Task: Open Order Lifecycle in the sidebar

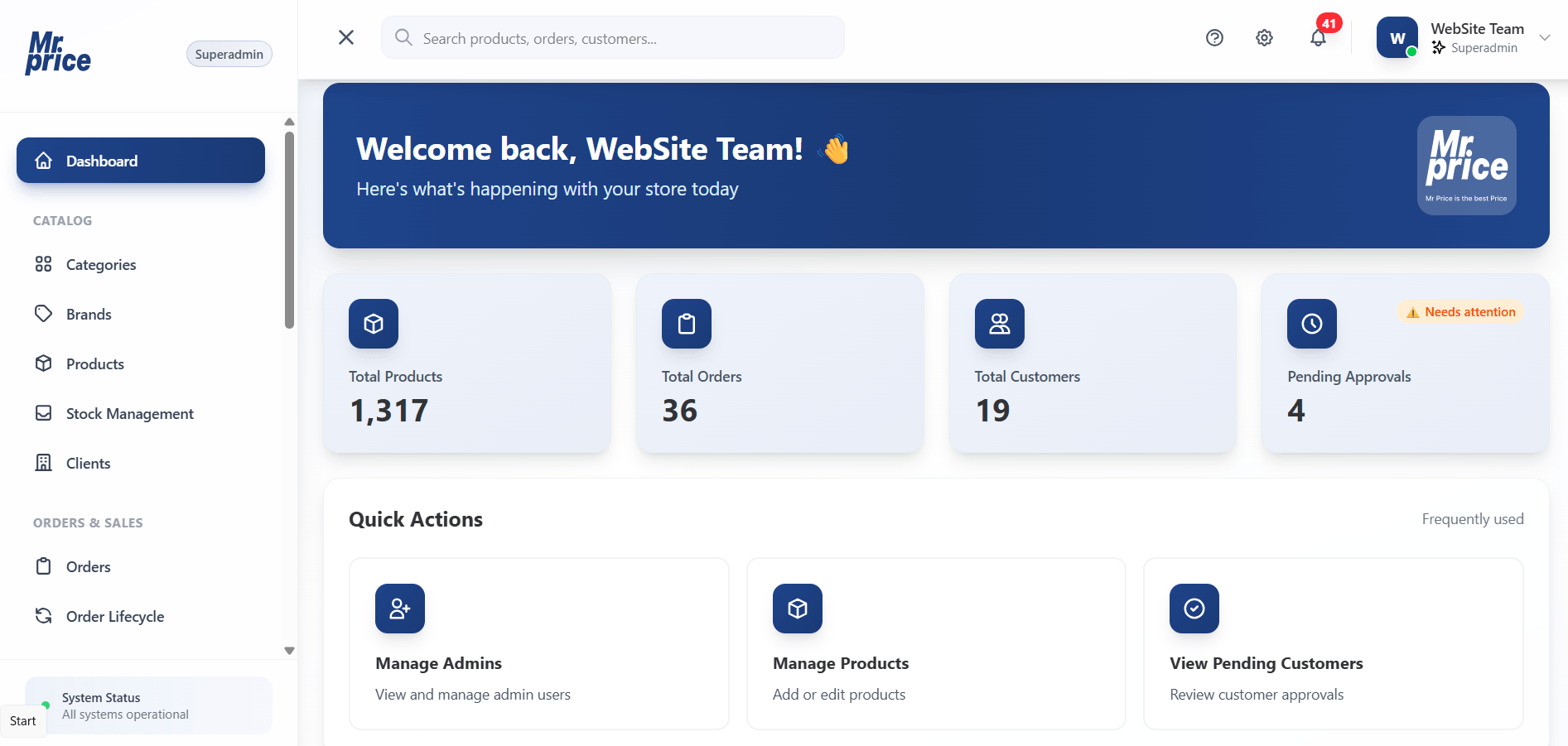Action: 141,617
